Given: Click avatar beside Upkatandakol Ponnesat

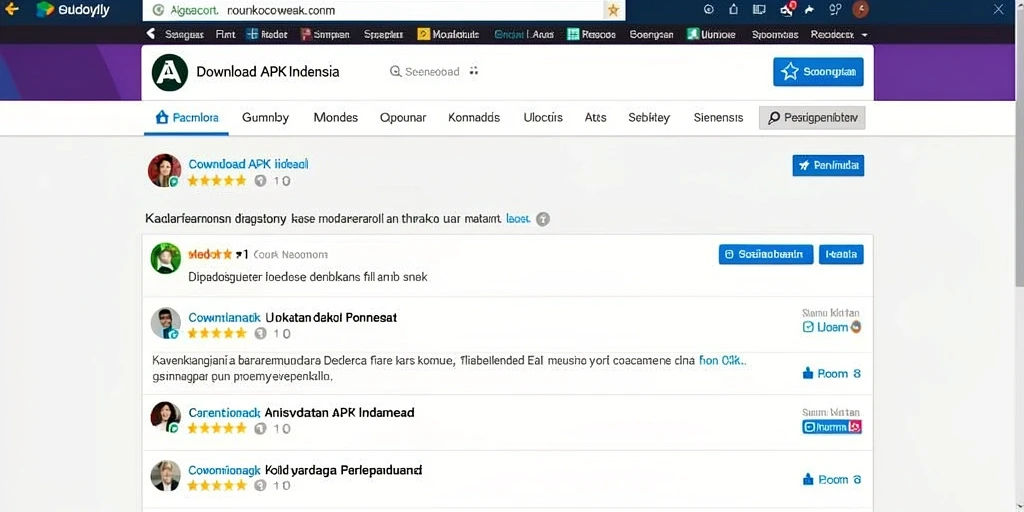Looking at the screenshot, I should point(165,323).
